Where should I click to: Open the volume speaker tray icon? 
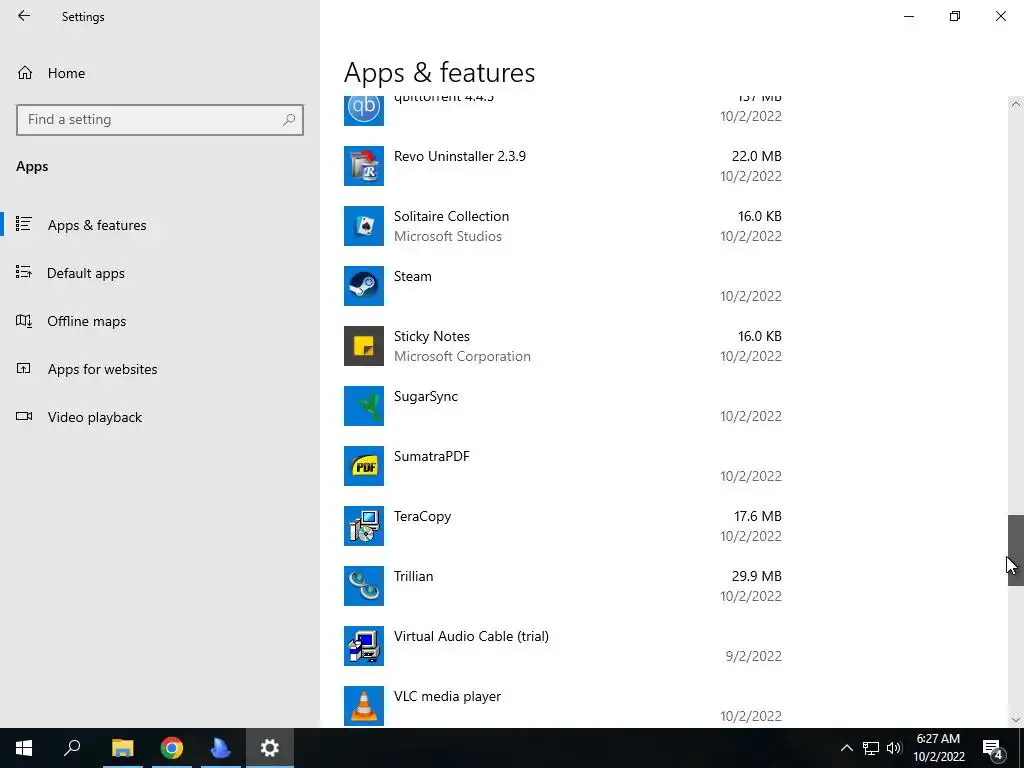(x=894, y=748)
